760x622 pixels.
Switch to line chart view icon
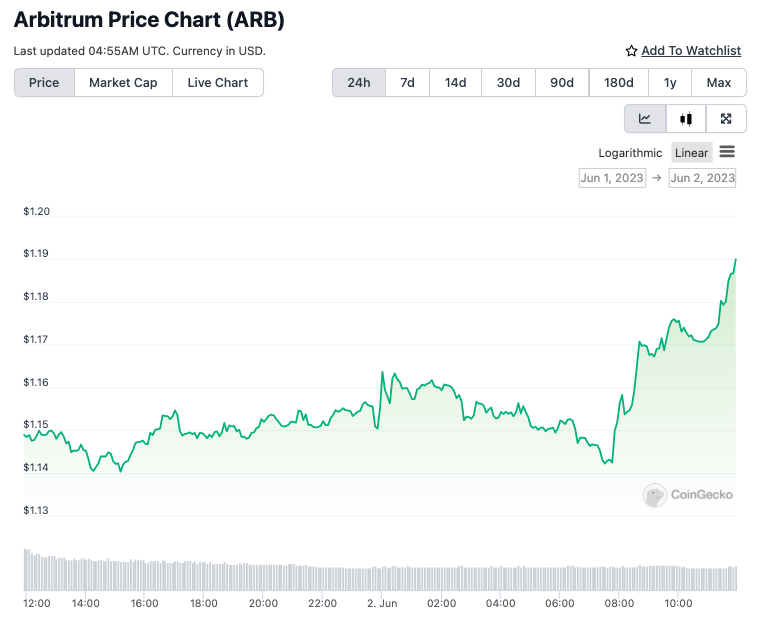645,119
